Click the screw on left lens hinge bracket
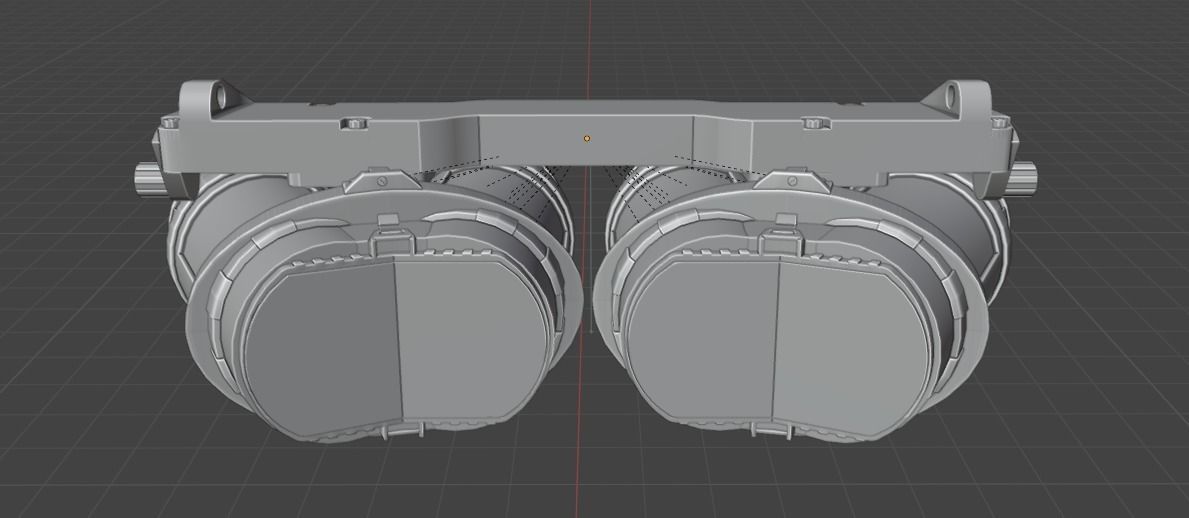The width and height of the screenshot is (1189, 518). [381, 181]
